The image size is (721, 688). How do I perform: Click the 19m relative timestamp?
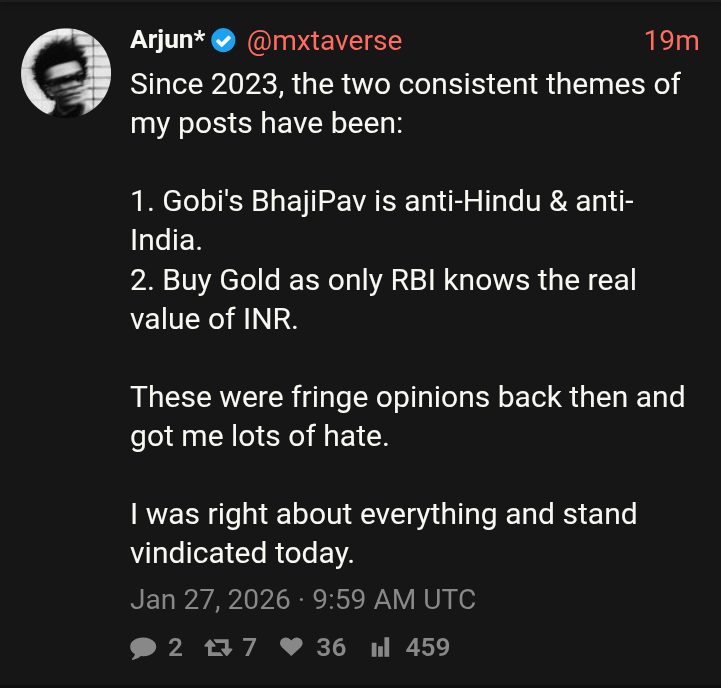coord(671,41)
